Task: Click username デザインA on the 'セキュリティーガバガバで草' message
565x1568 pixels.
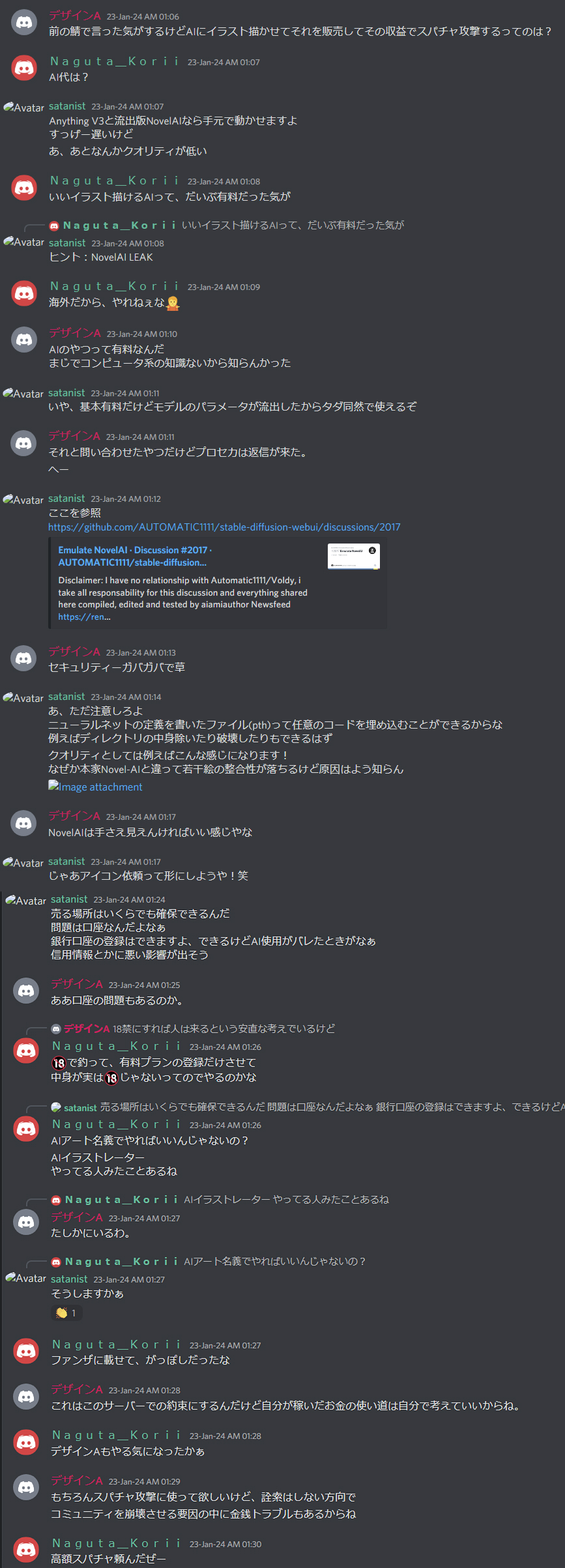Action: point(74,652)
